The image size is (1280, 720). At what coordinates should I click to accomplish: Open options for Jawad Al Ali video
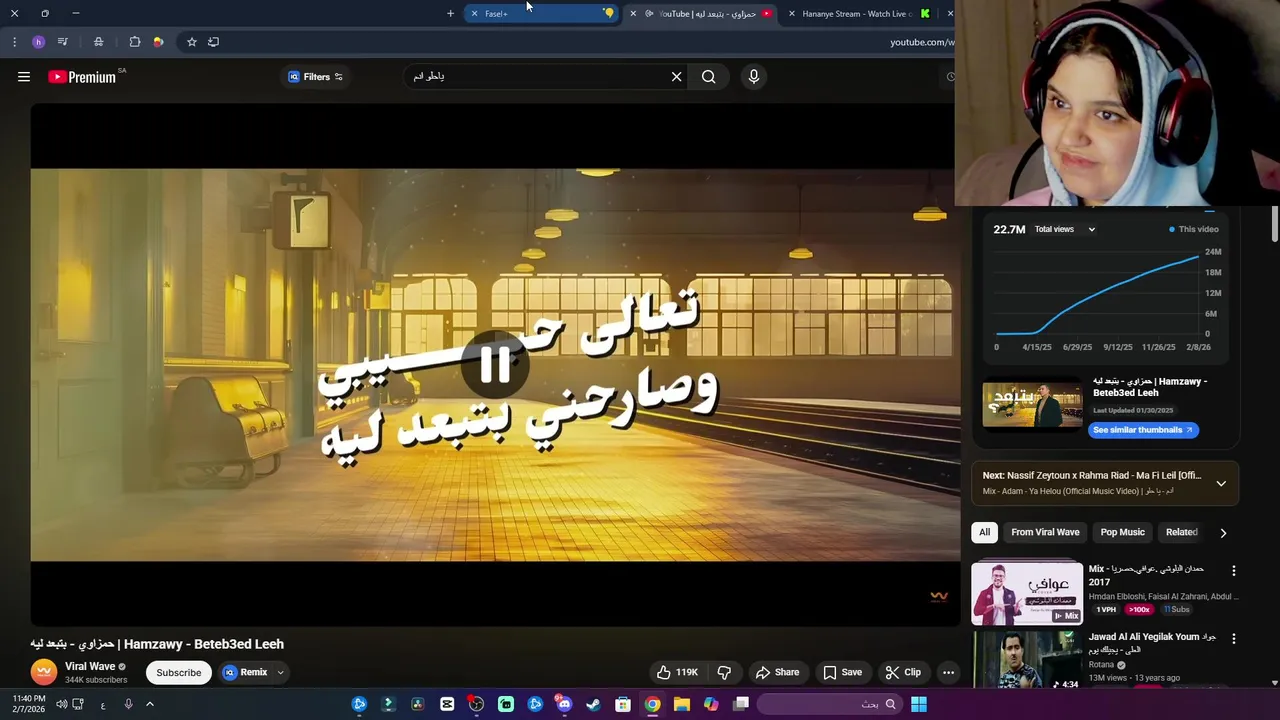click(x=1233, y=639)
